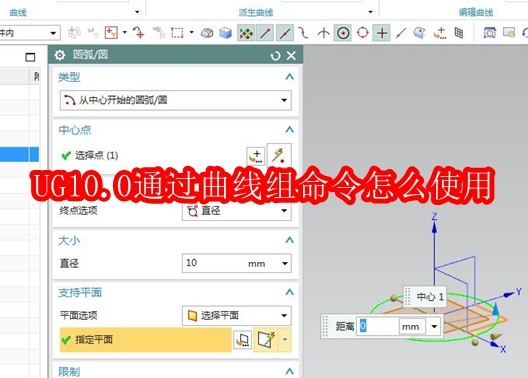Toggle the control point snap curve icon
The width and height of the screenshot is (528, 378).
tap(304, 33)
